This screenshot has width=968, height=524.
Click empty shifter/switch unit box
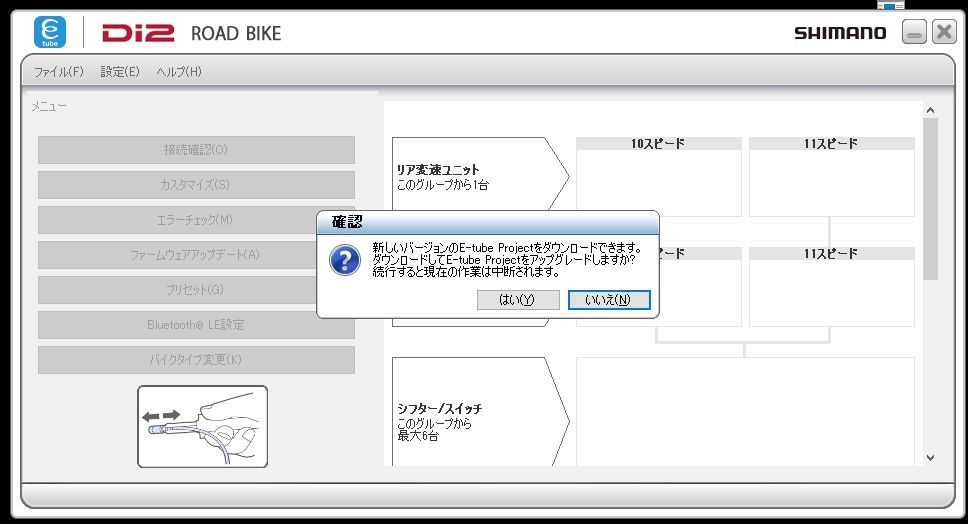click(x=745, y=412)
